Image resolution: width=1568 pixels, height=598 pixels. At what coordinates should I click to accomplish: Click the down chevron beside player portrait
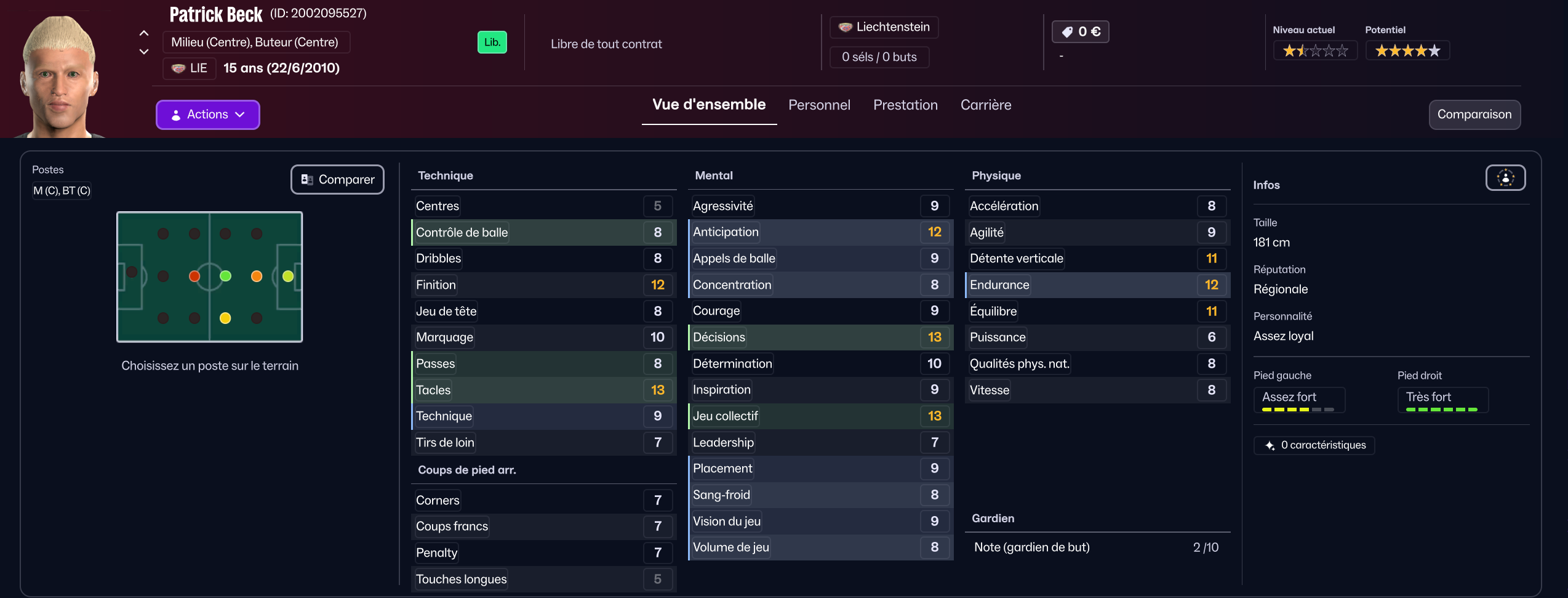coord(144,52)
